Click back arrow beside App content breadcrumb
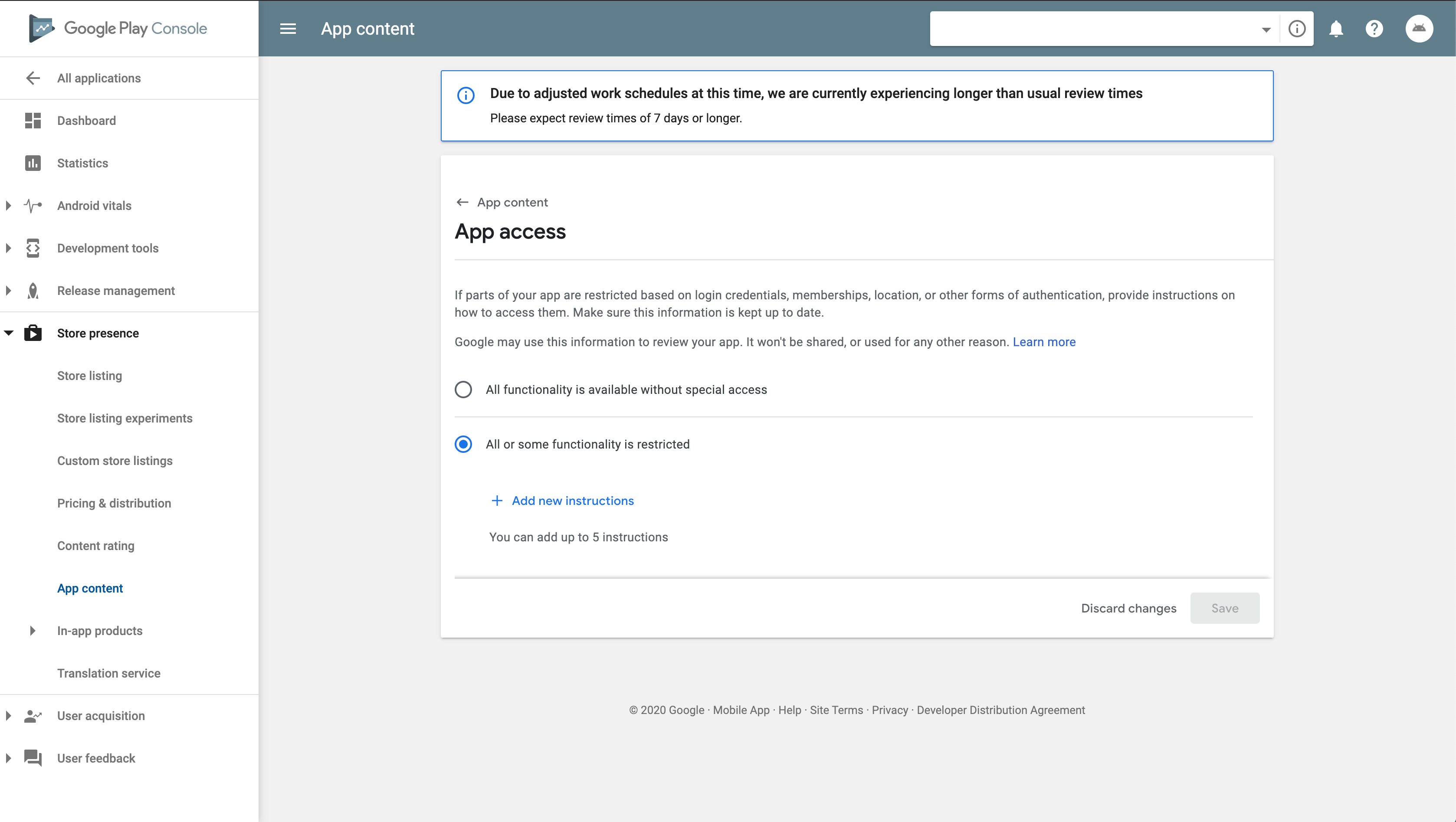This screenshot has width=1456, height=822. coord(462,202)
